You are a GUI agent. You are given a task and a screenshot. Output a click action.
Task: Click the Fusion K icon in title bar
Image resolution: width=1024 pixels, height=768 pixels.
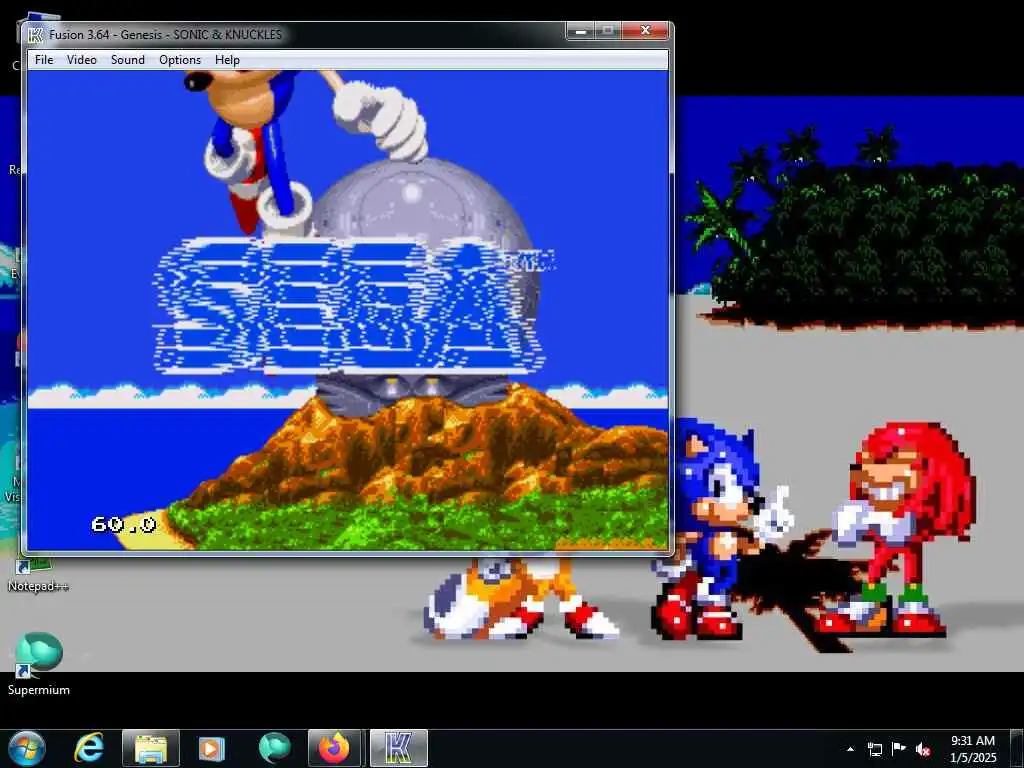[35, 35]
